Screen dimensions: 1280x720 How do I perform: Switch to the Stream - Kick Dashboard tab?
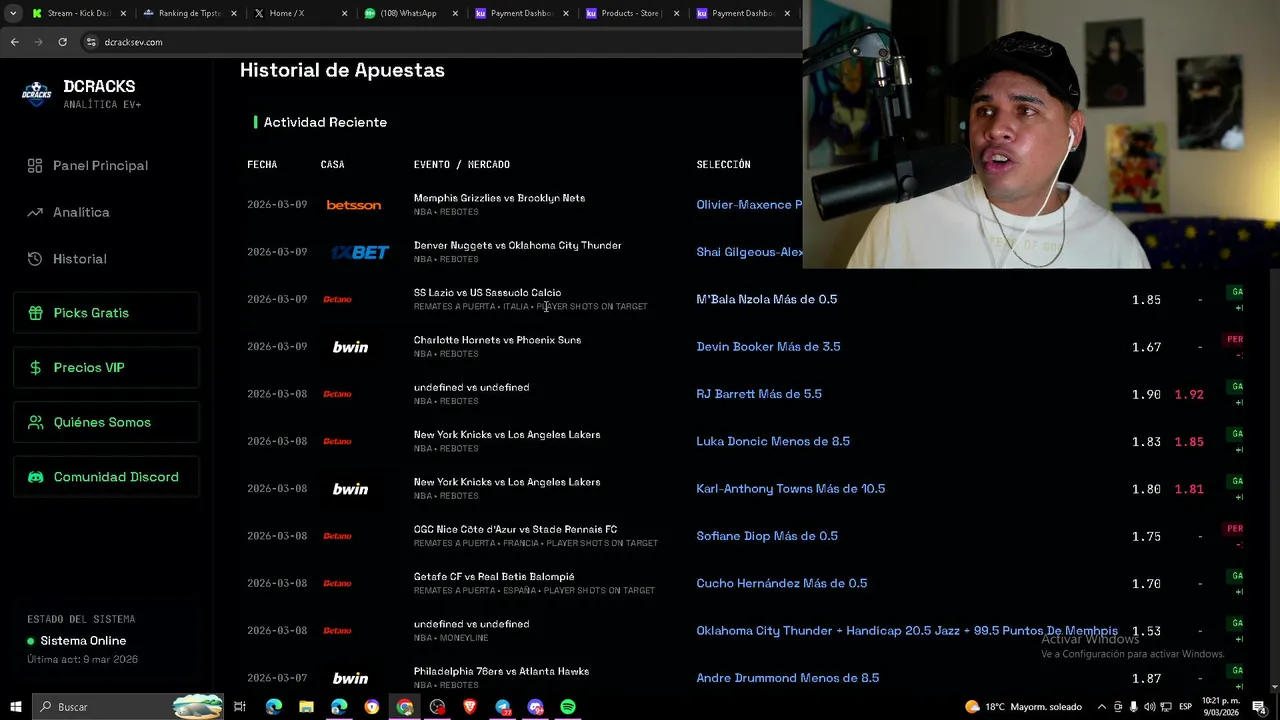[x=79, y=13]
